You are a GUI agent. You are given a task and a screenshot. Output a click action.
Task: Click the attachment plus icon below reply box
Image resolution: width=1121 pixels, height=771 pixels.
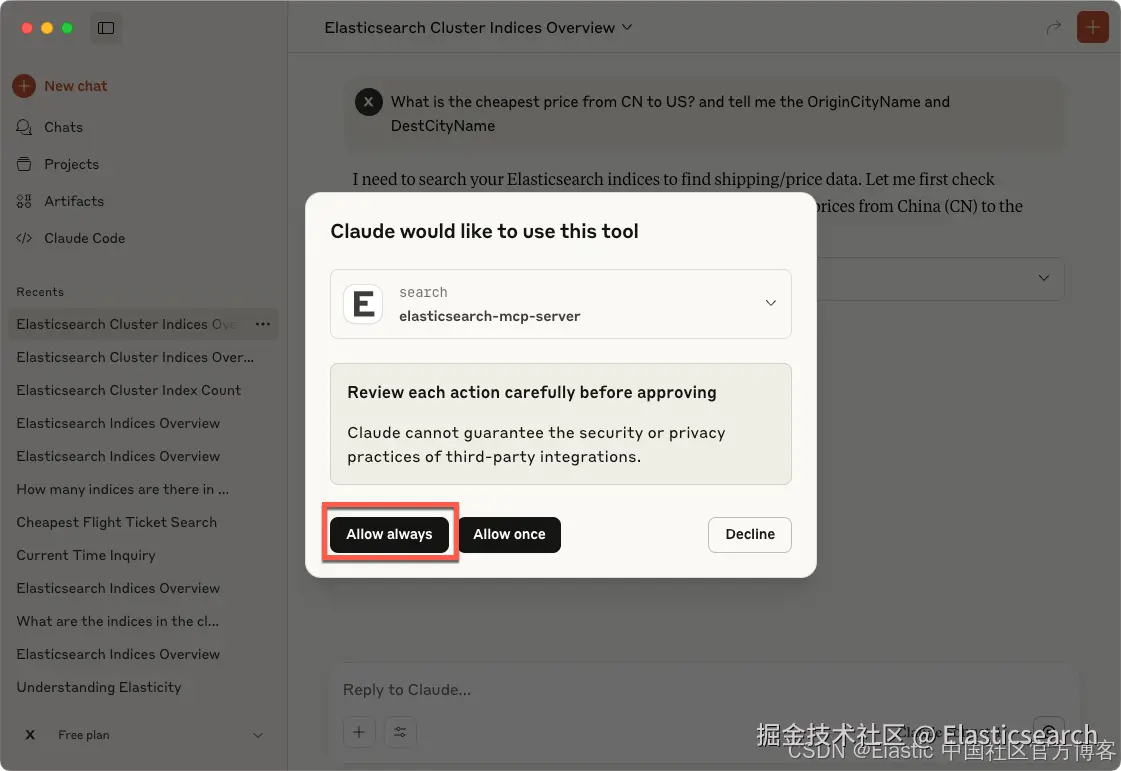[359, 732]
